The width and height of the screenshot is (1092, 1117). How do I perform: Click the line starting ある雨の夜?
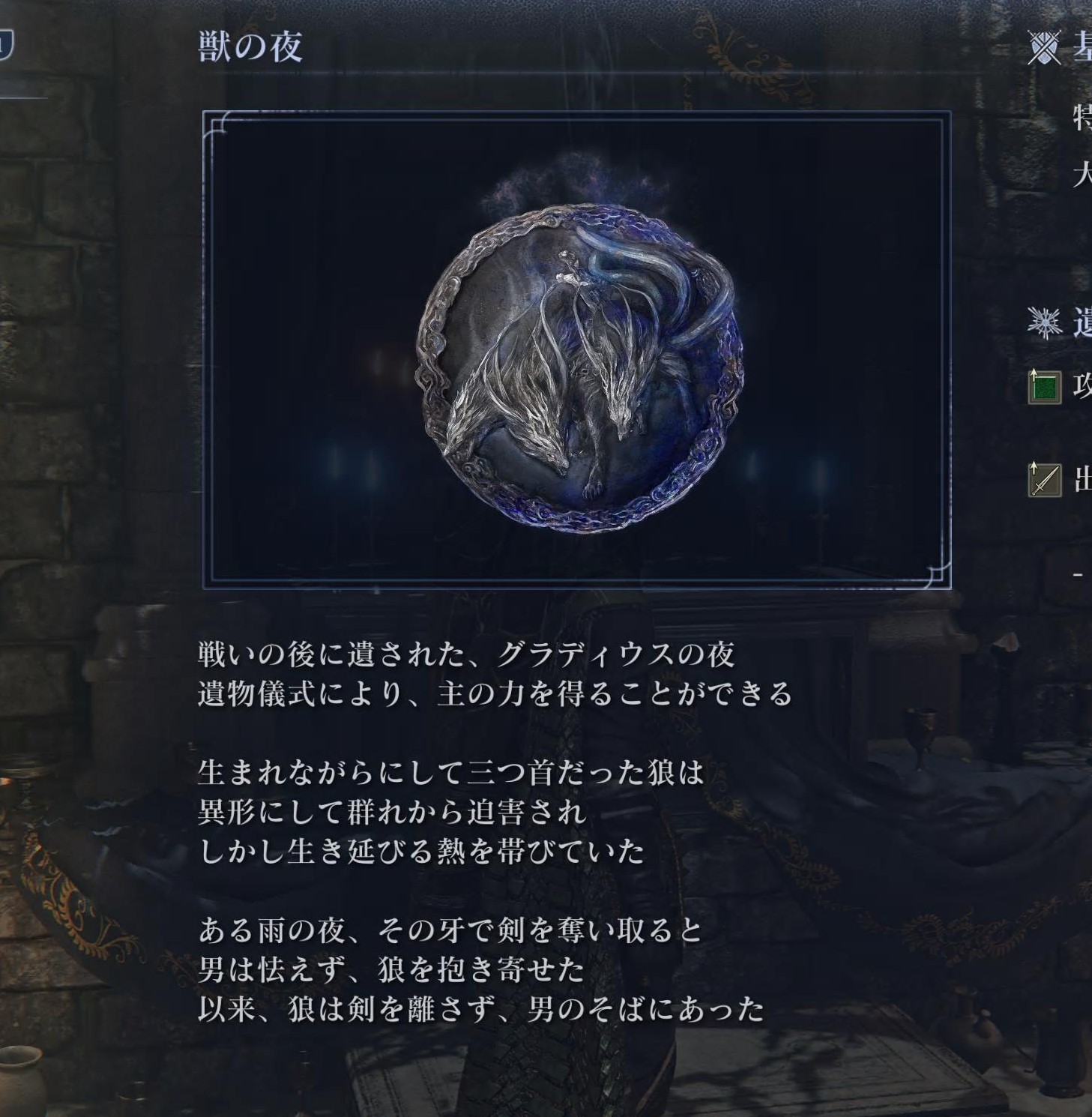coord(450,930)
